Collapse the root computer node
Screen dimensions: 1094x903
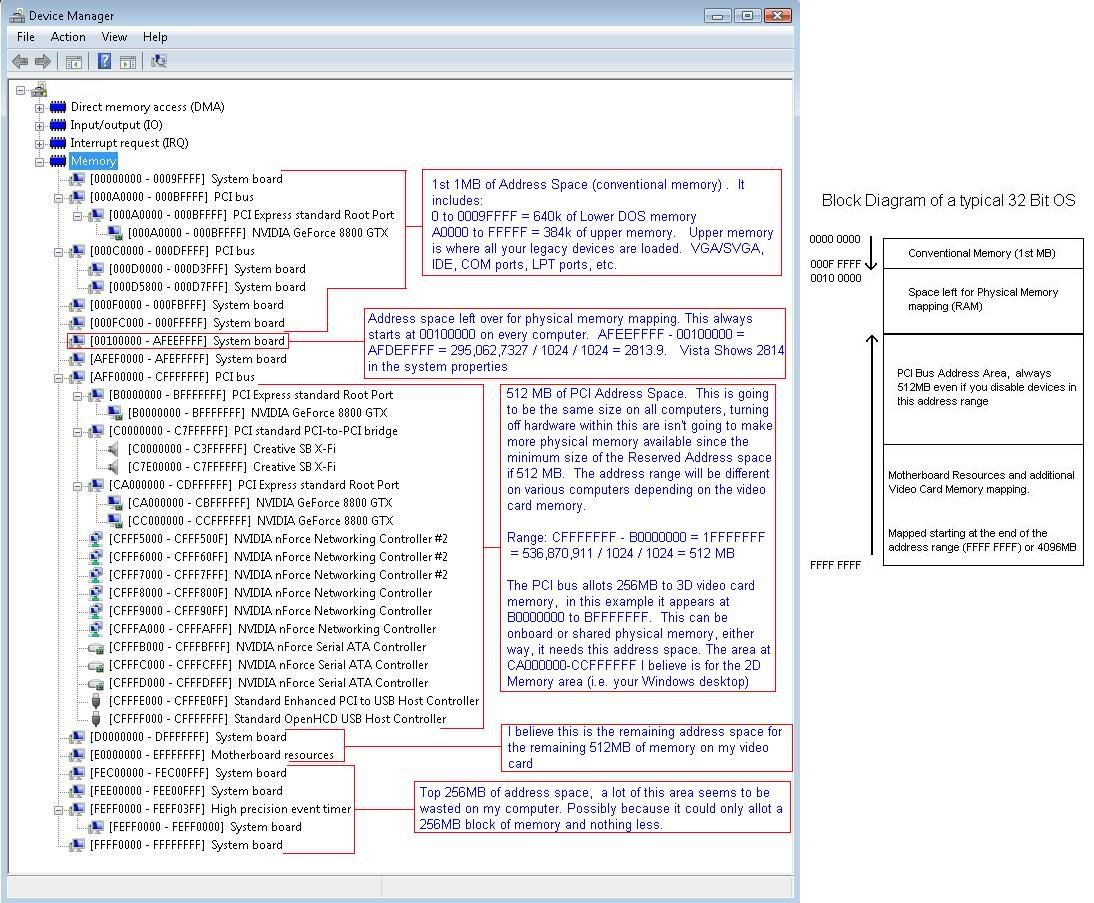pyautogui.click(x=21, y=90)
